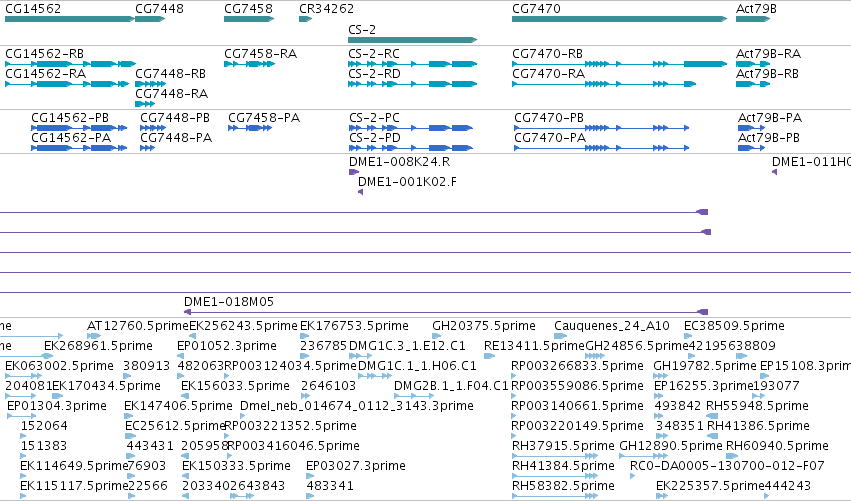Select RC0-DA0005-130700-012-F07 feature
Screen dimensions: 851x501
(632, 477)
